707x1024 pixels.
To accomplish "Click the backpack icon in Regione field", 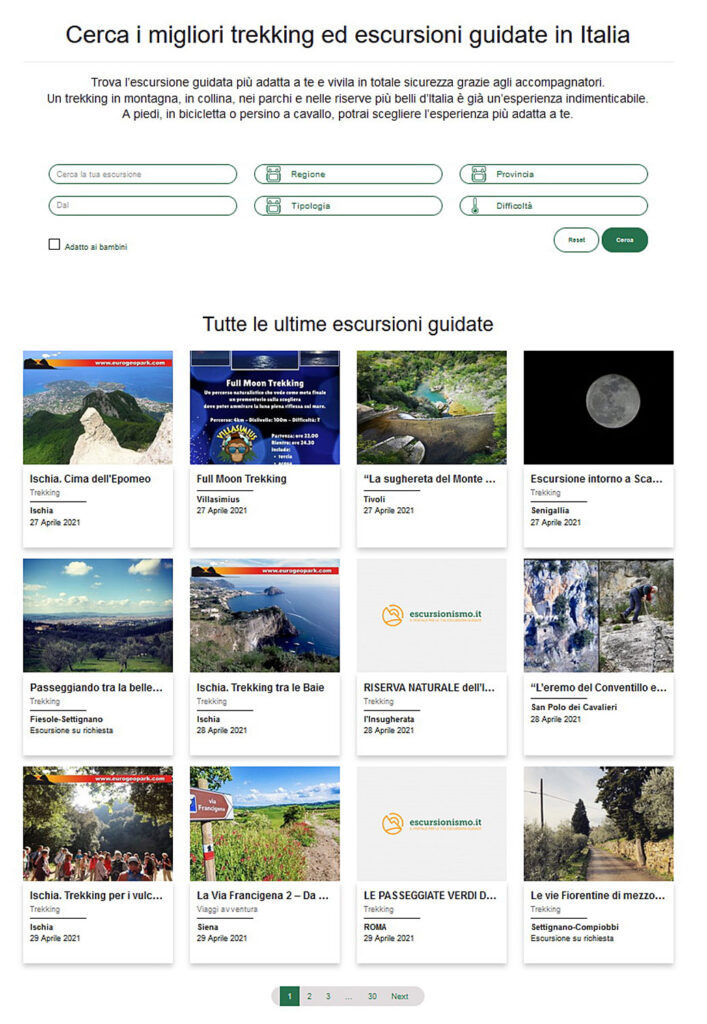I will point(273,174).
